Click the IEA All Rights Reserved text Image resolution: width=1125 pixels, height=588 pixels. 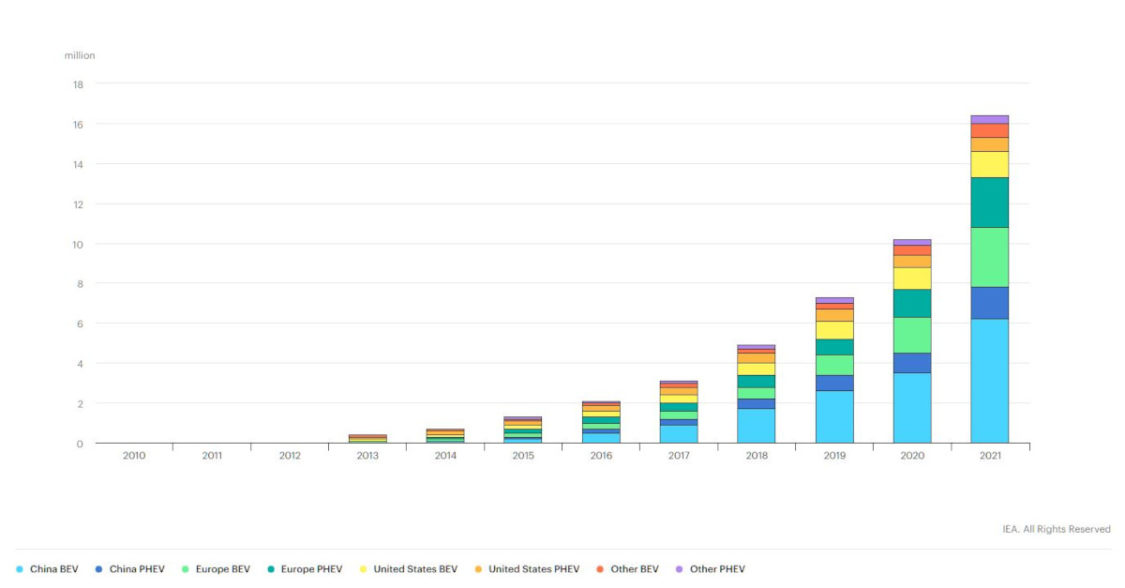pos(1056,529)
